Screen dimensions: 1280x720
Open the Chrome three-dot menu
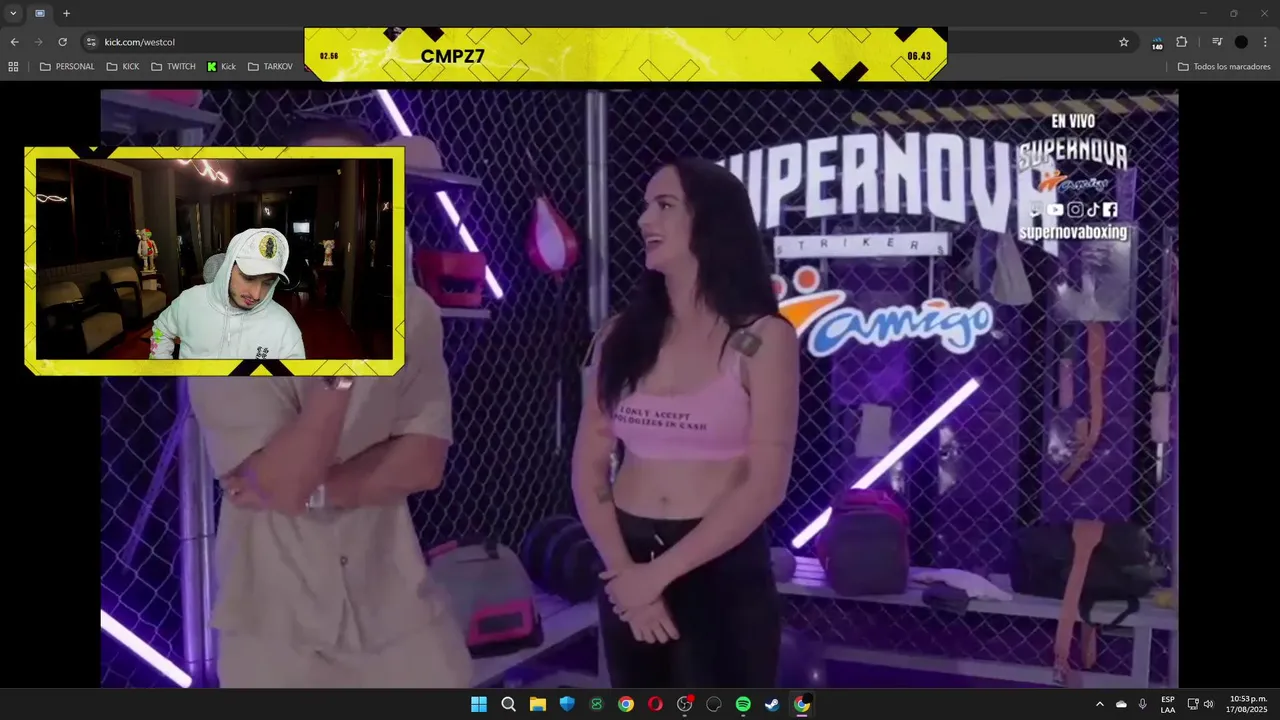tap(1266, 42)
